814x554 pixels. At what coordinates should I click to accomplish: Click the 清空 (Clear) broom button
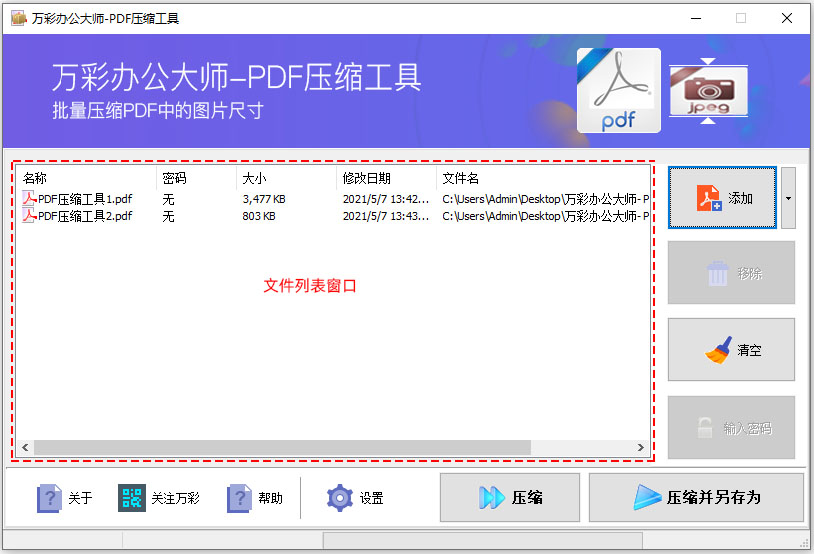731,349
